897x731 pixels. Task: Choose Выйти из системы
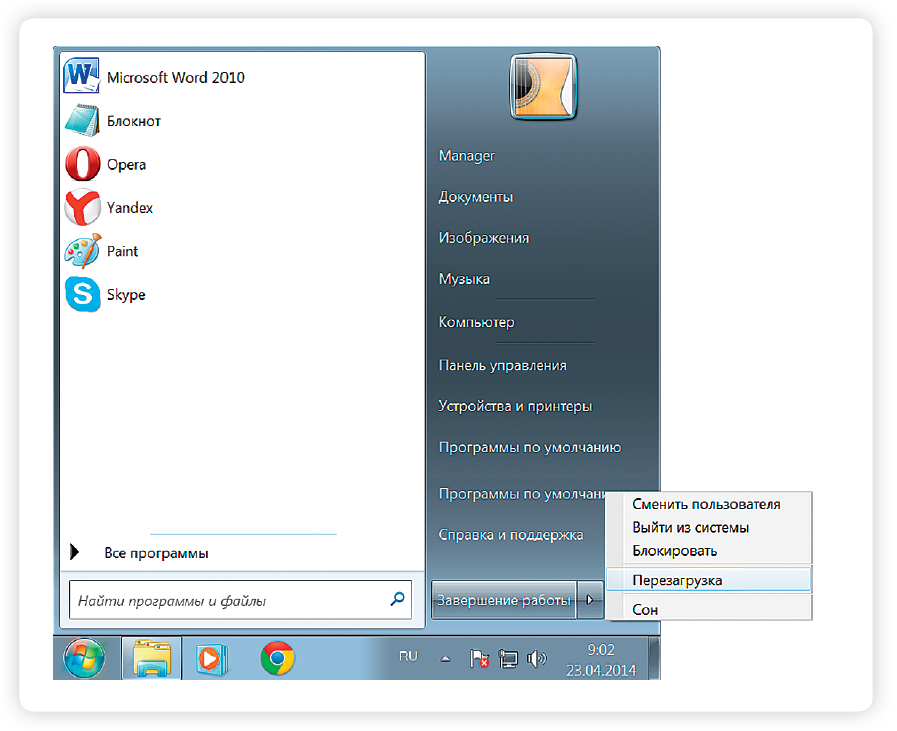pos(690,527)
